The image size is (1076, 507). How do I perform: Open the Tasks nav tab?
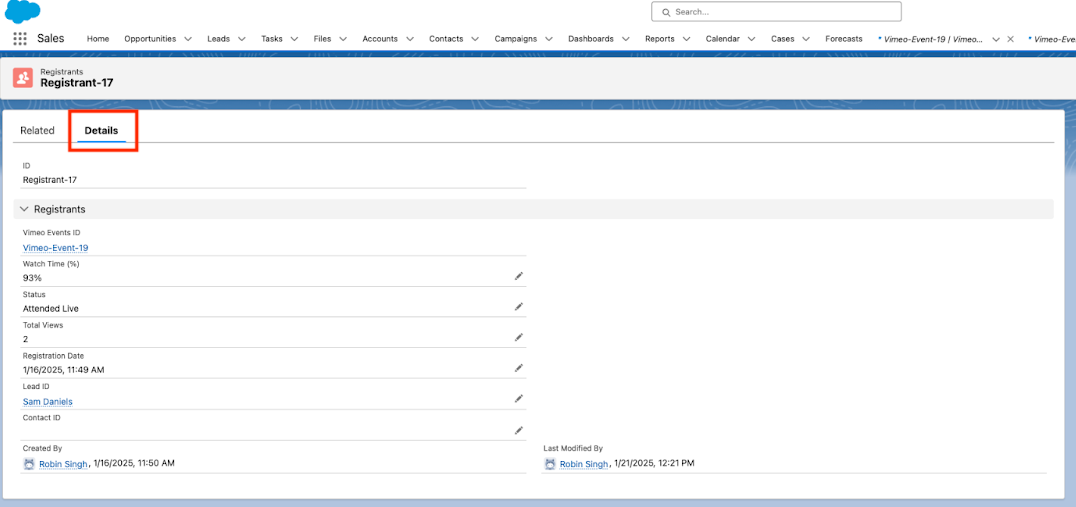pyautogui.click(x=272, y=39)
